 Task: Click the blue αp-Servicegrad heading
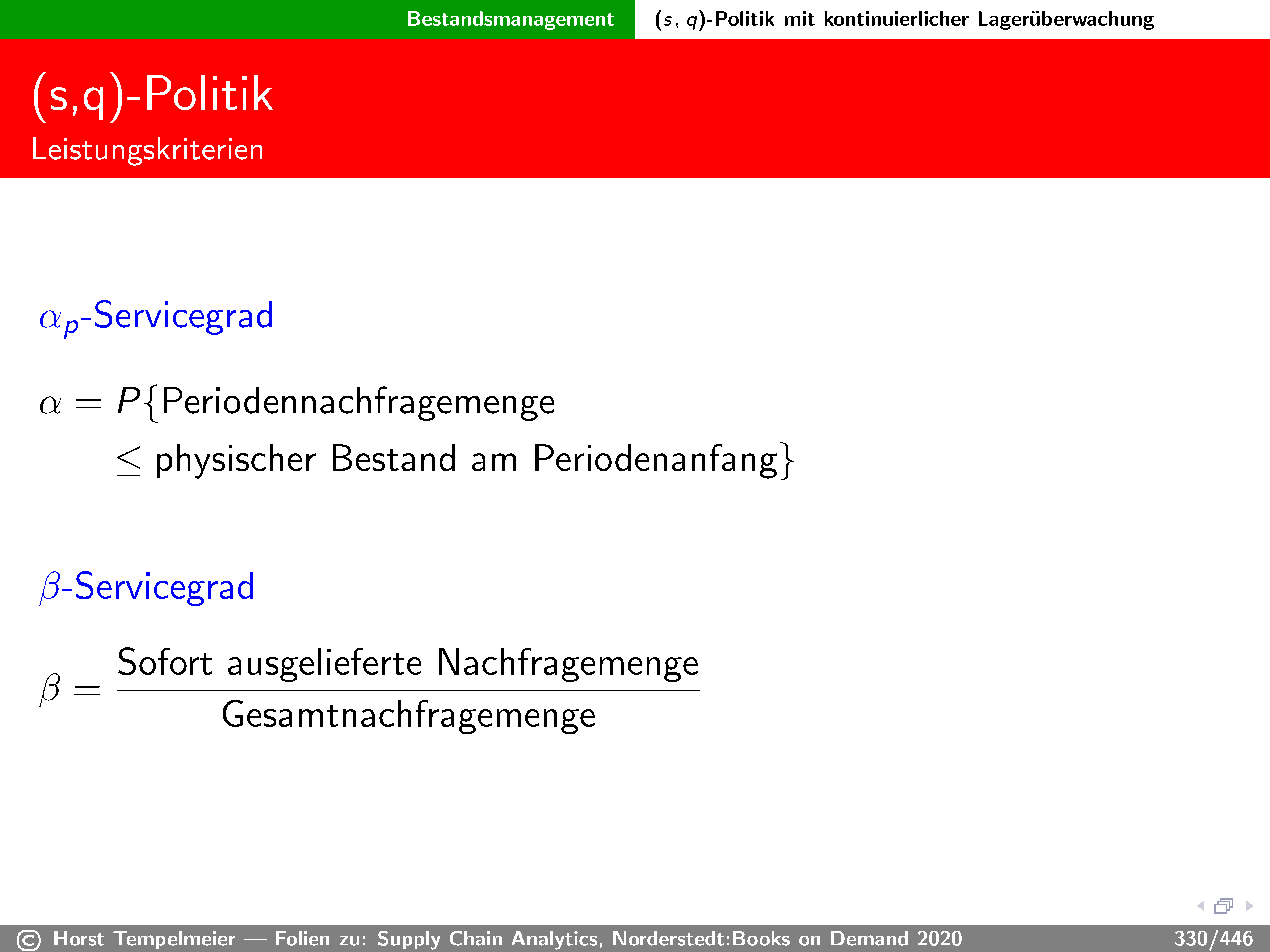pyautogui.click(x=156, y=316)
